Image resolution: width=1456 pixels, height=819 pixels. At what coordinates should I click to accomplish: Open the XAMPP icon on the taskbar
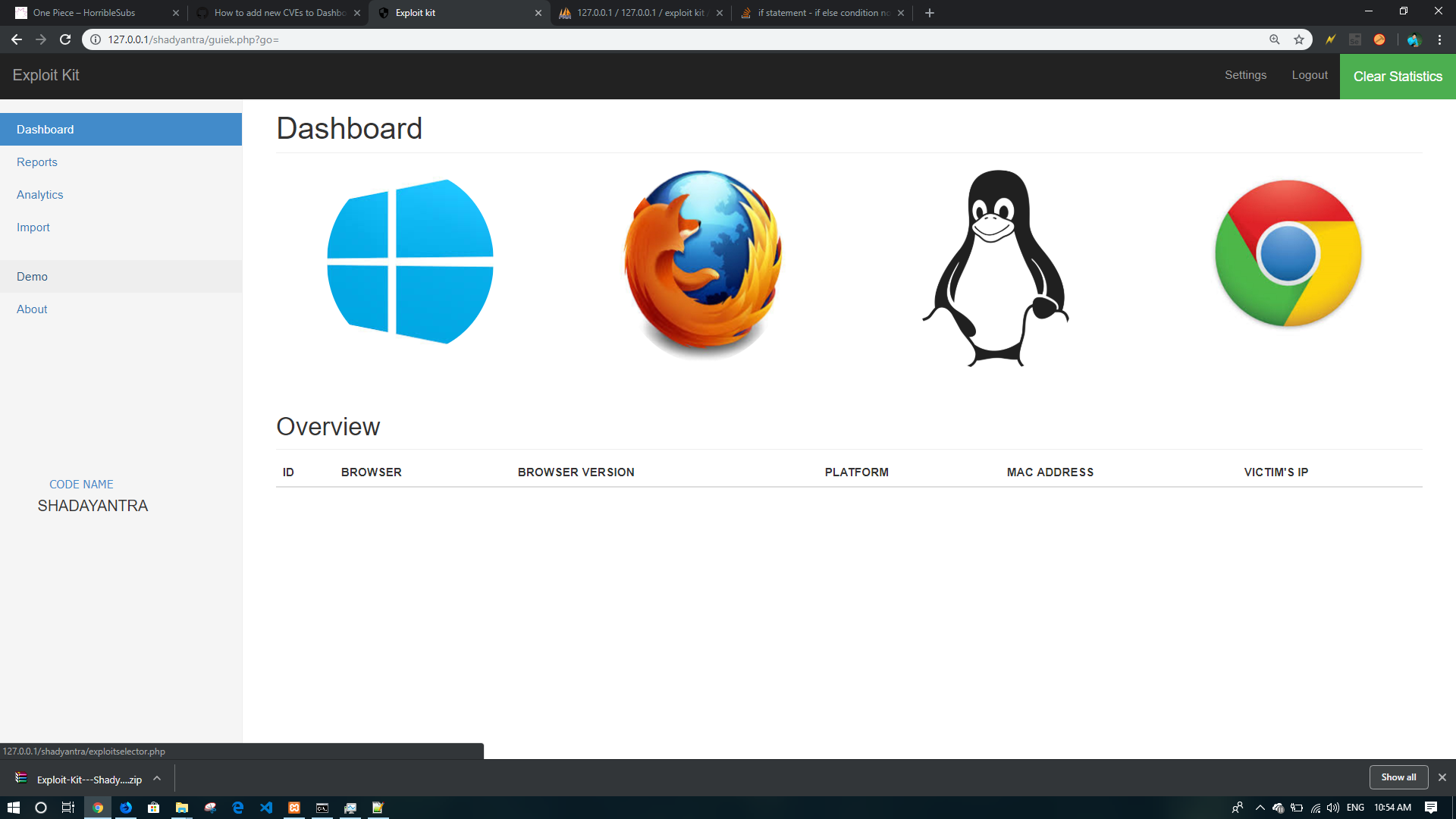click(x=294, y=808)
